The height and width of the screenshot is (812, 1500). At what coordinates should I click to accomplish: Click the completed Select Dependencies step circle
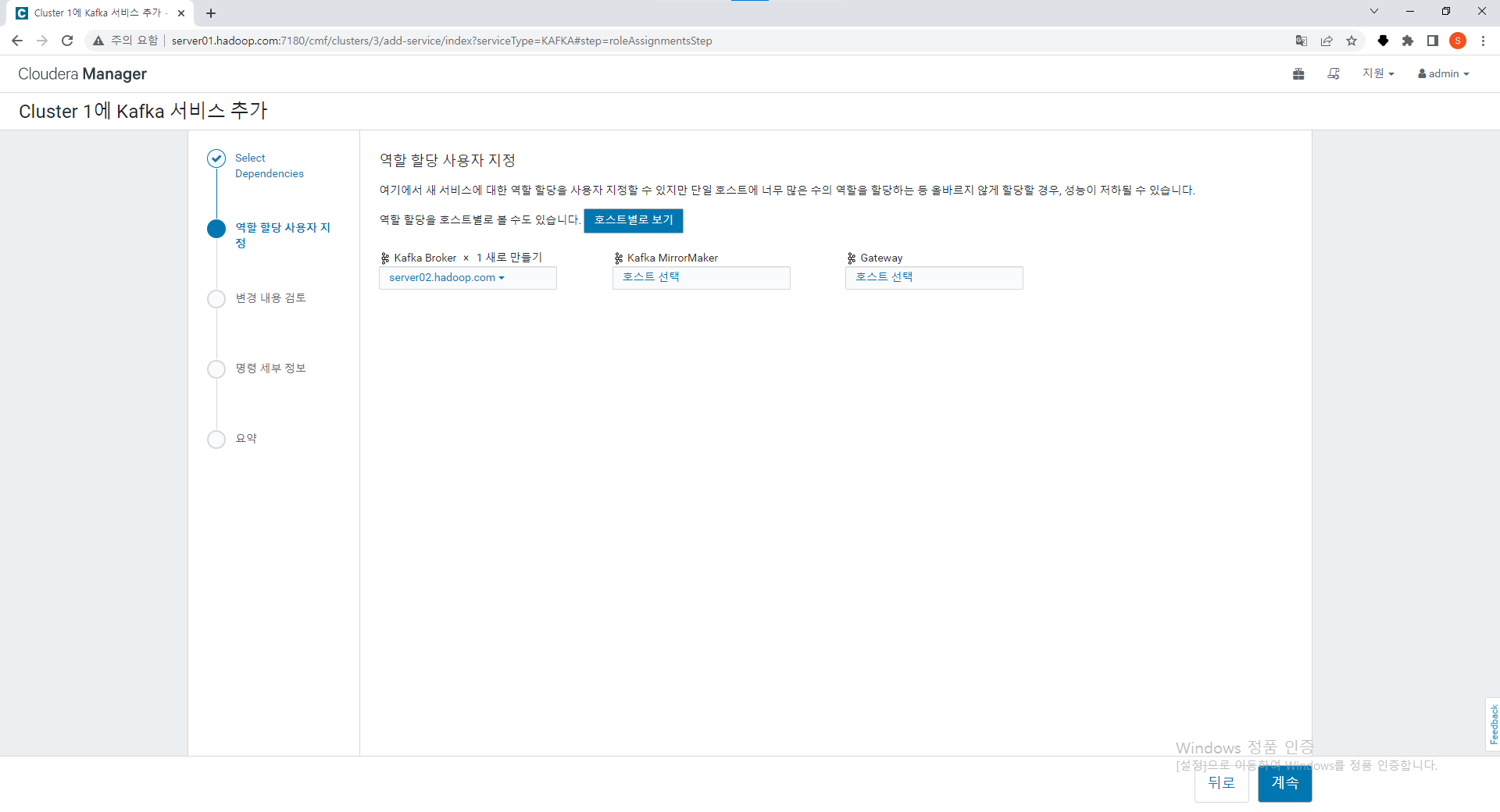click(216, 158)
